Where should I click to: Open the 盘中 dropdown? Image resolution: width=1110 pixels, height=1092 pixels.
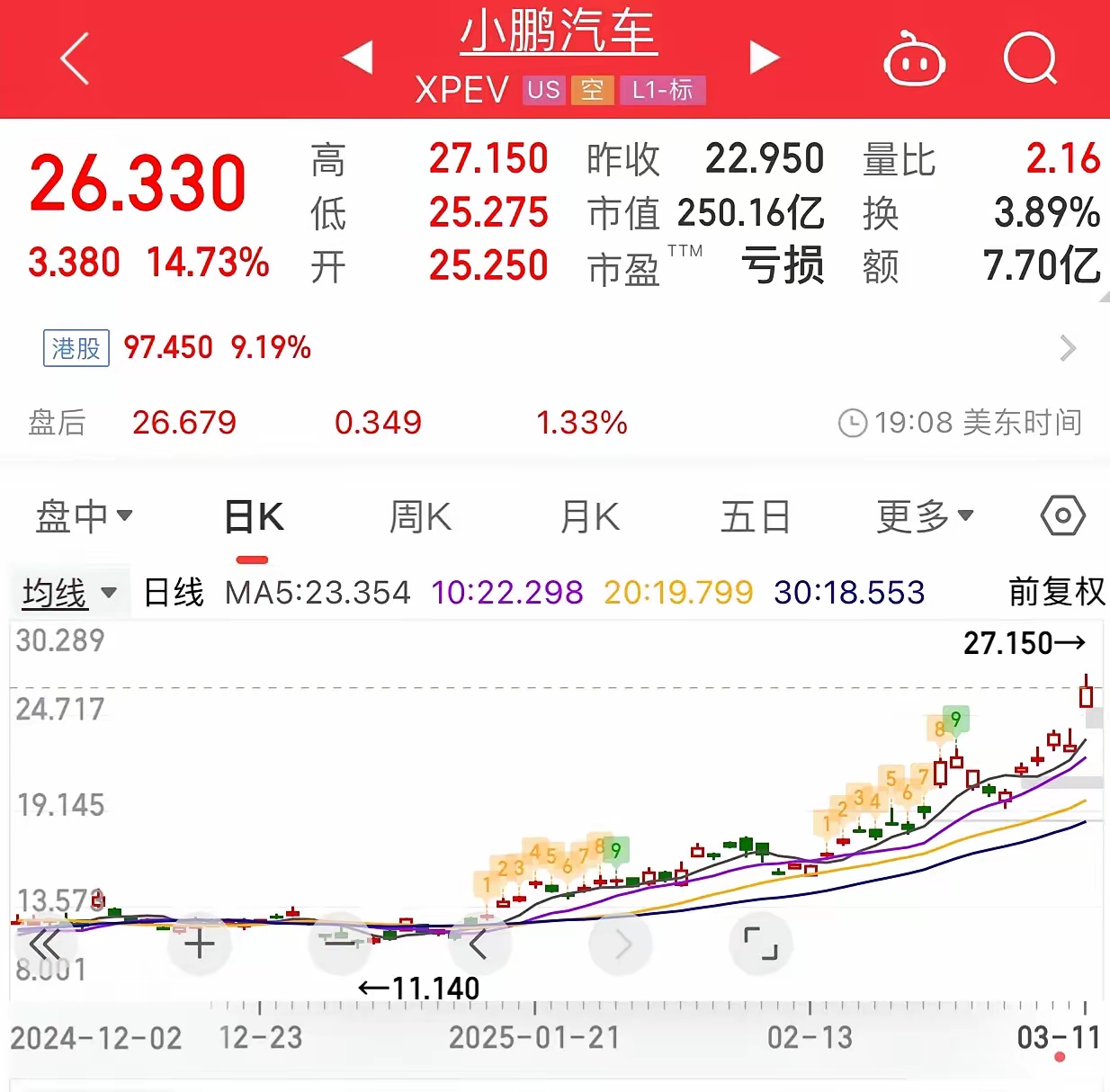pos(85,515)
